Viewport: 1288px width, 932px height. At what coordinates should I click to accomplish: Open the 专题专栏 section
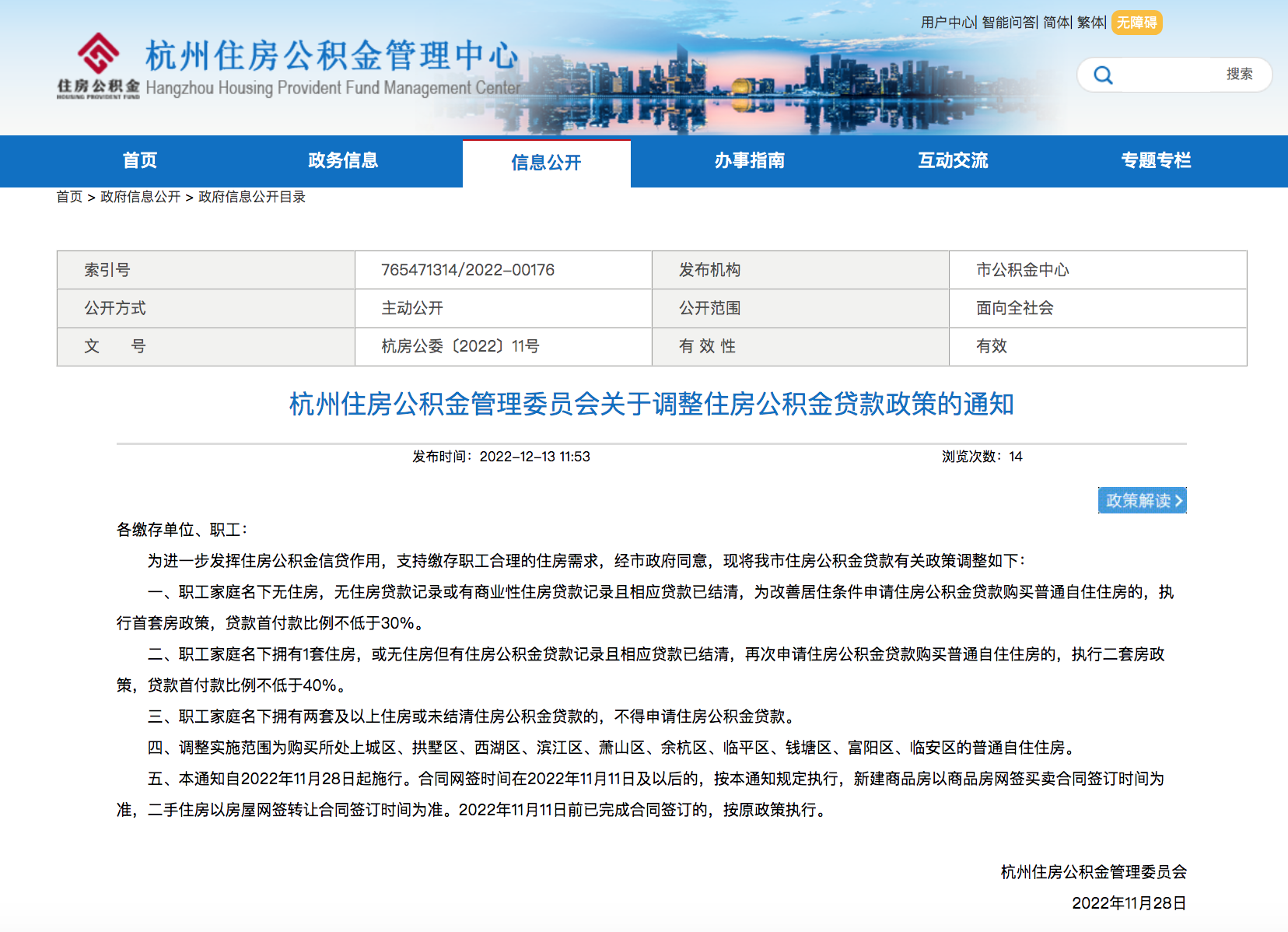tap(1156, 160)
